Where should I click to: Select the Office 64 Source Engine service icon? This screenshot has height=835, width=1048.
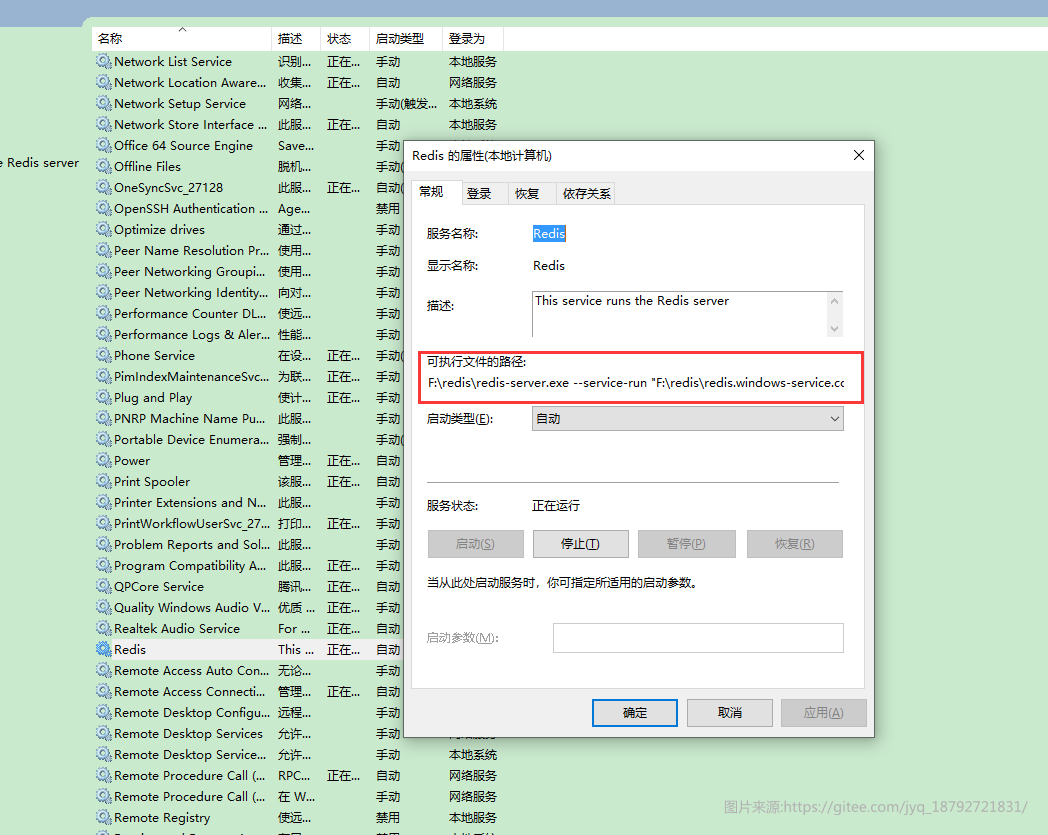pyautogui.click(x=104, y=145)
